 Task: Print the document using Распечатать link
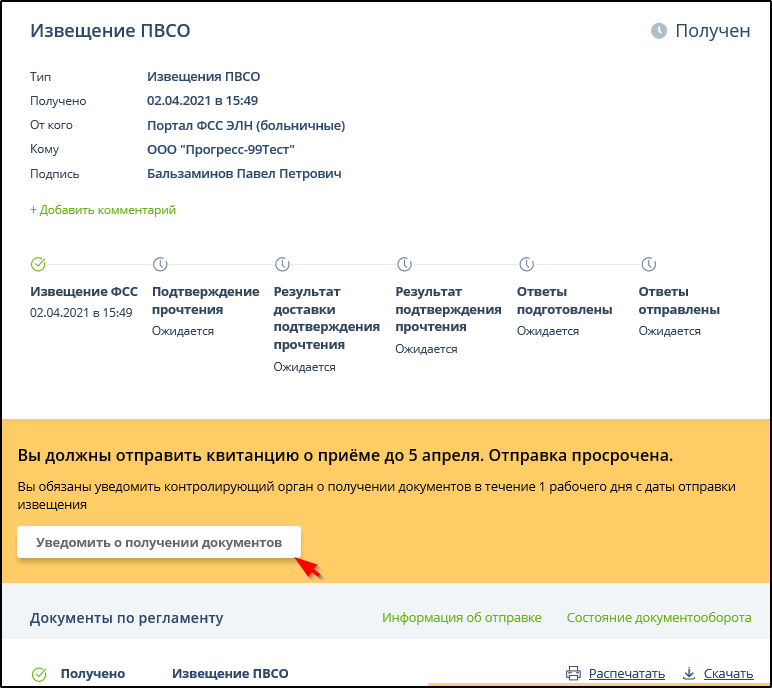coord(626,674)
